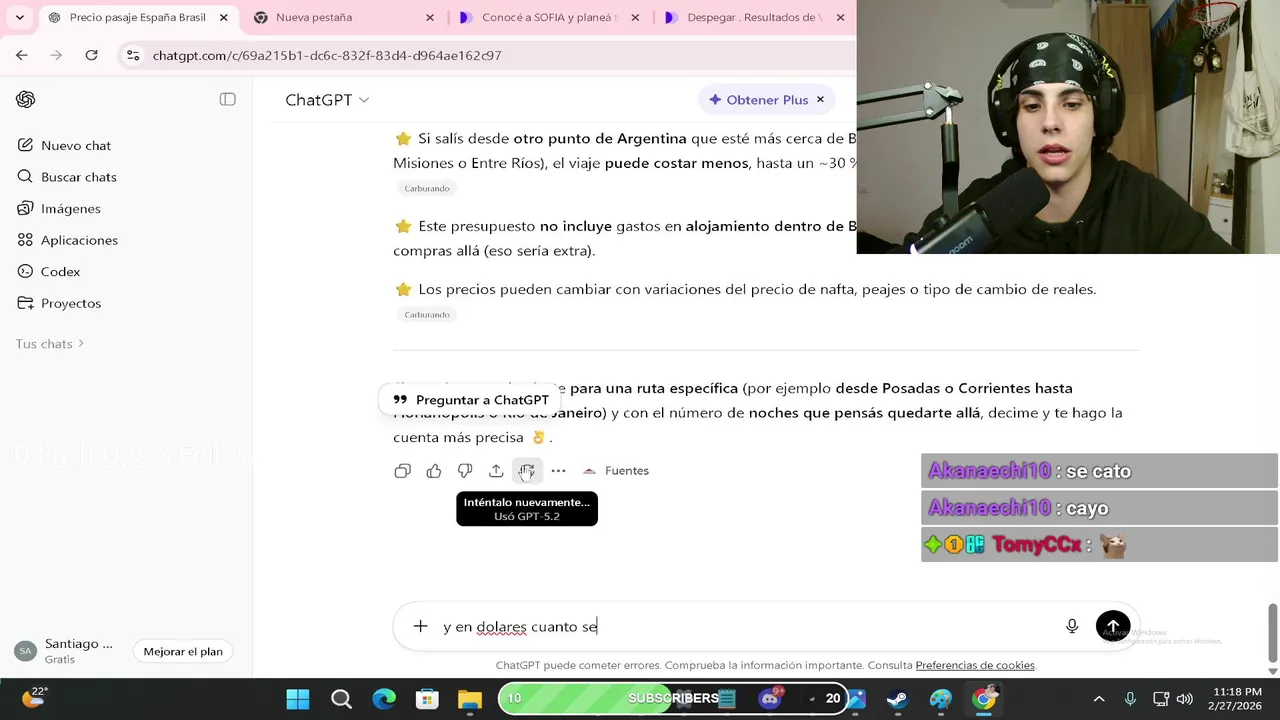Close the Nueva pestaña tab

click(430, 17)
